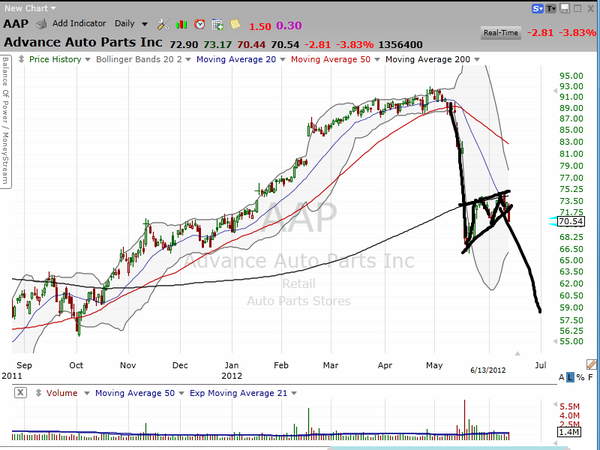This screenshot has width=600, height=450.
Task: Click the 95.00 price scale label
Action: click(571, 76)
